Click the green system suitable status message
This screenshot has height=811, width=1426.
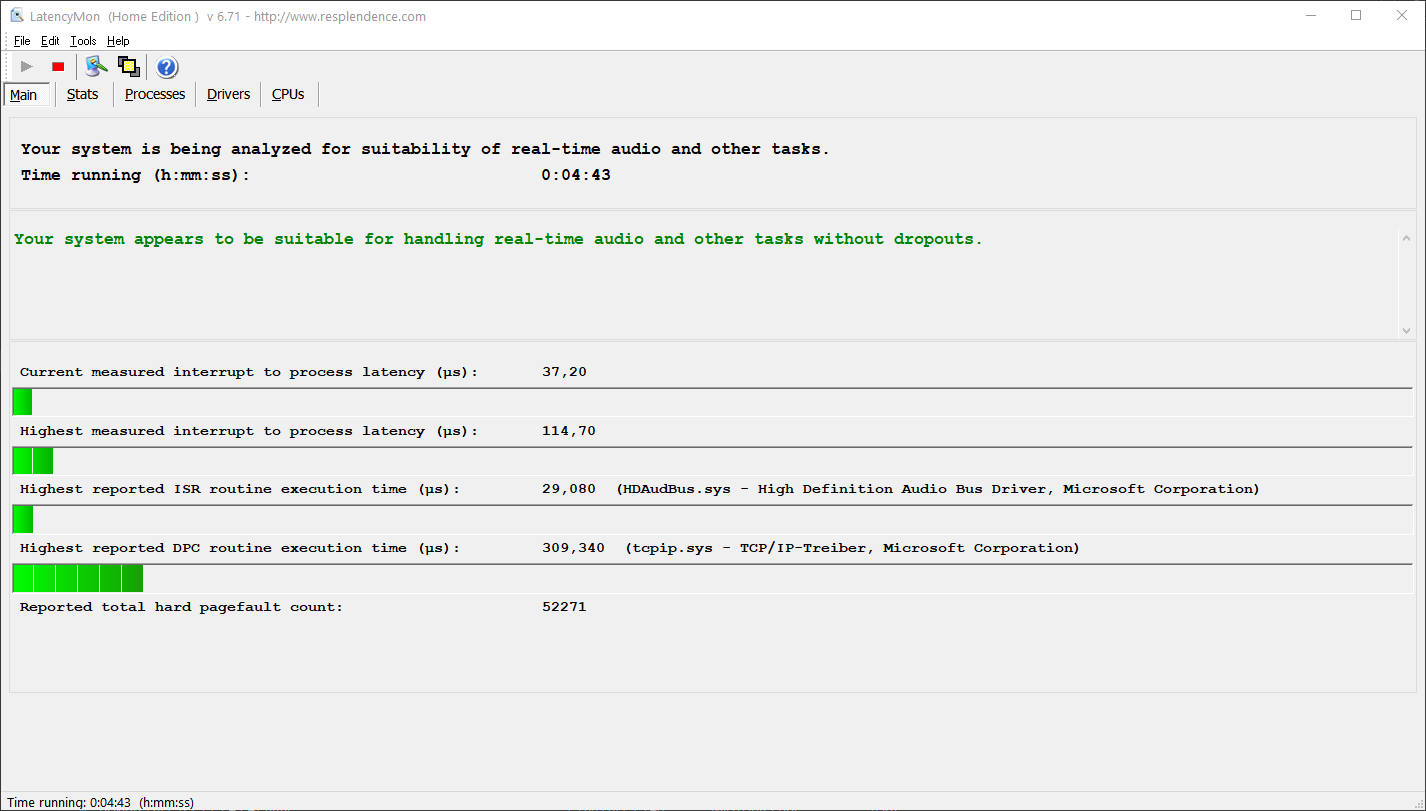click(x=498, y=239)
